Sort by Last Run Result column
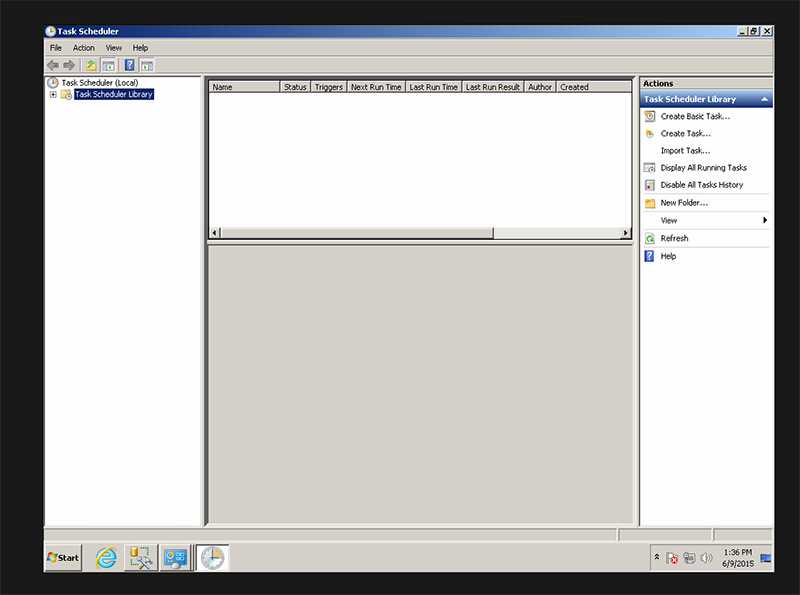Screen dimensions: 800x595 [x=493, y=87]
